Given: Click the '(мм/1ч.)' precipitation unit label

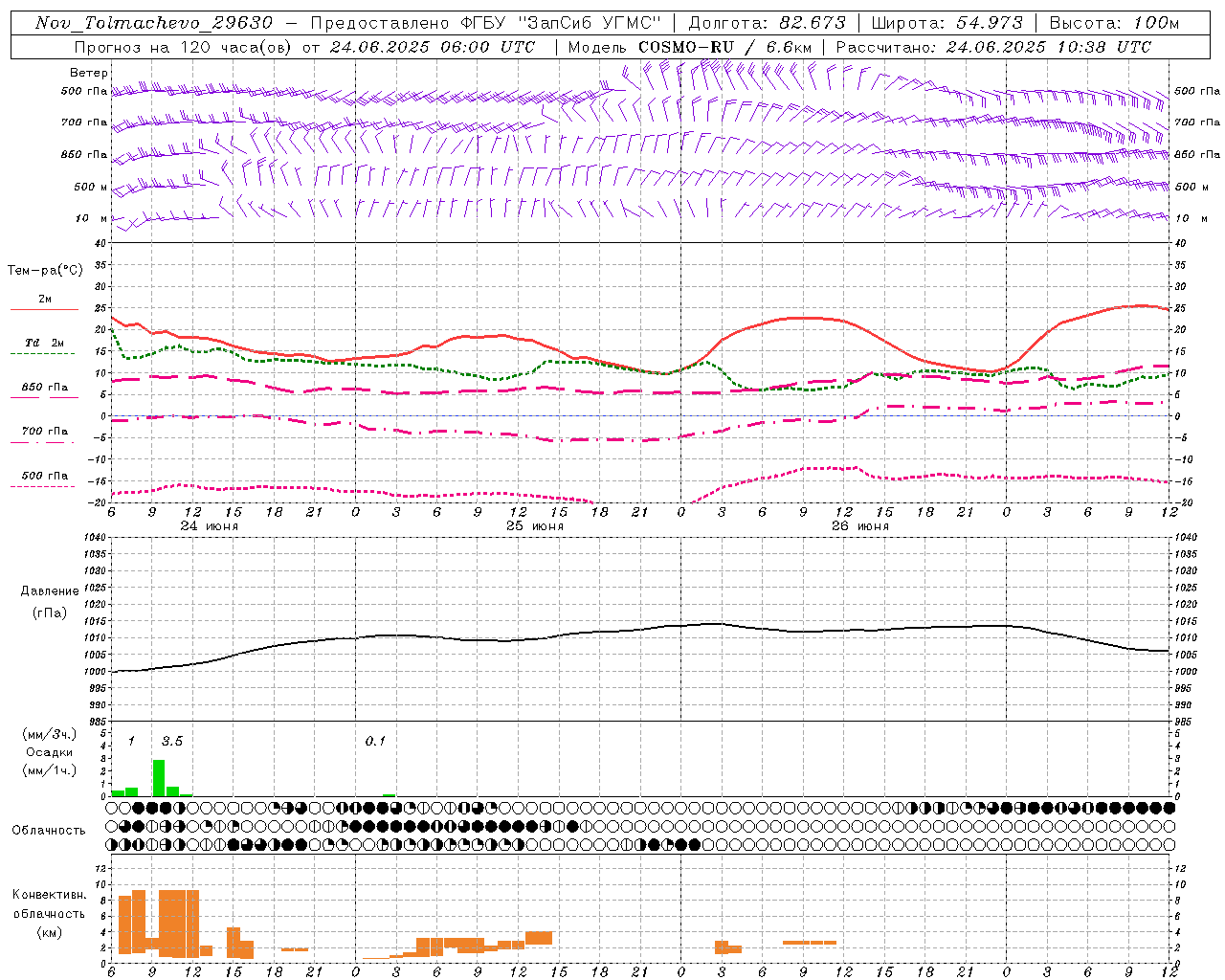Looking at the screenshot, I should [x=50, y=770].
